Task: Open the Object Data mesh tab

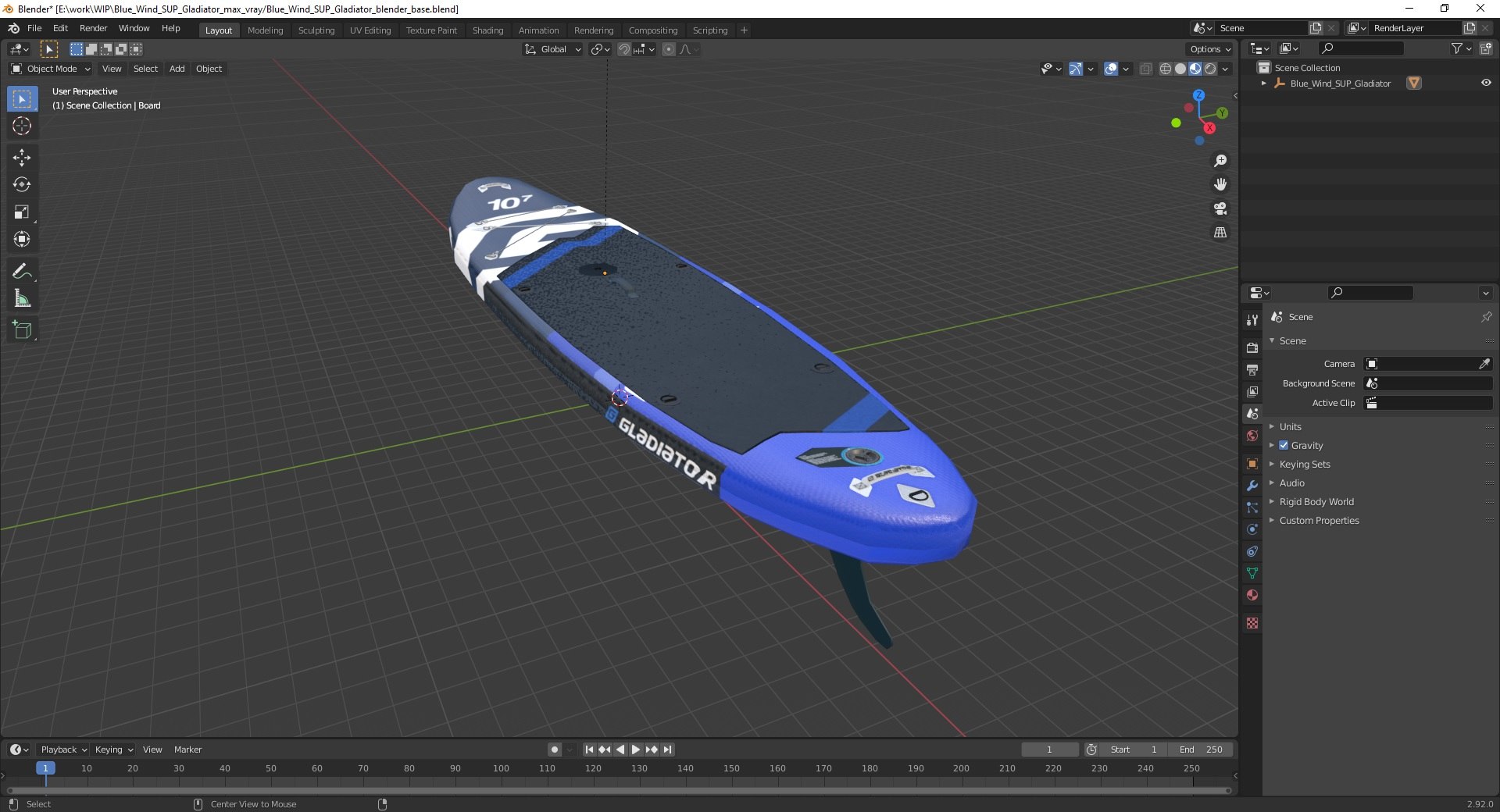Action: [1252, 573]
